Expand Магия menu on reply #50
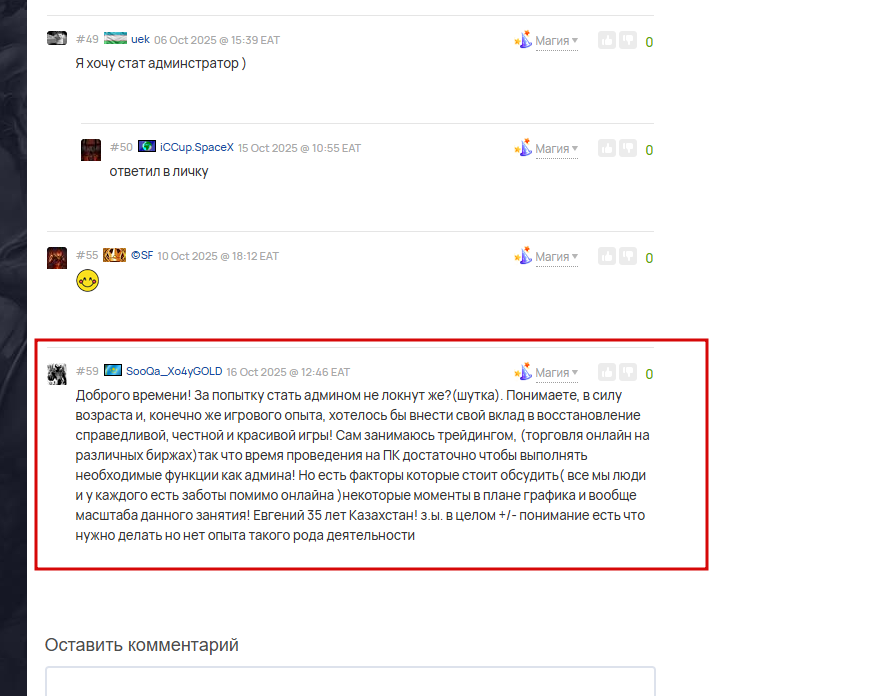 [556, 149]
